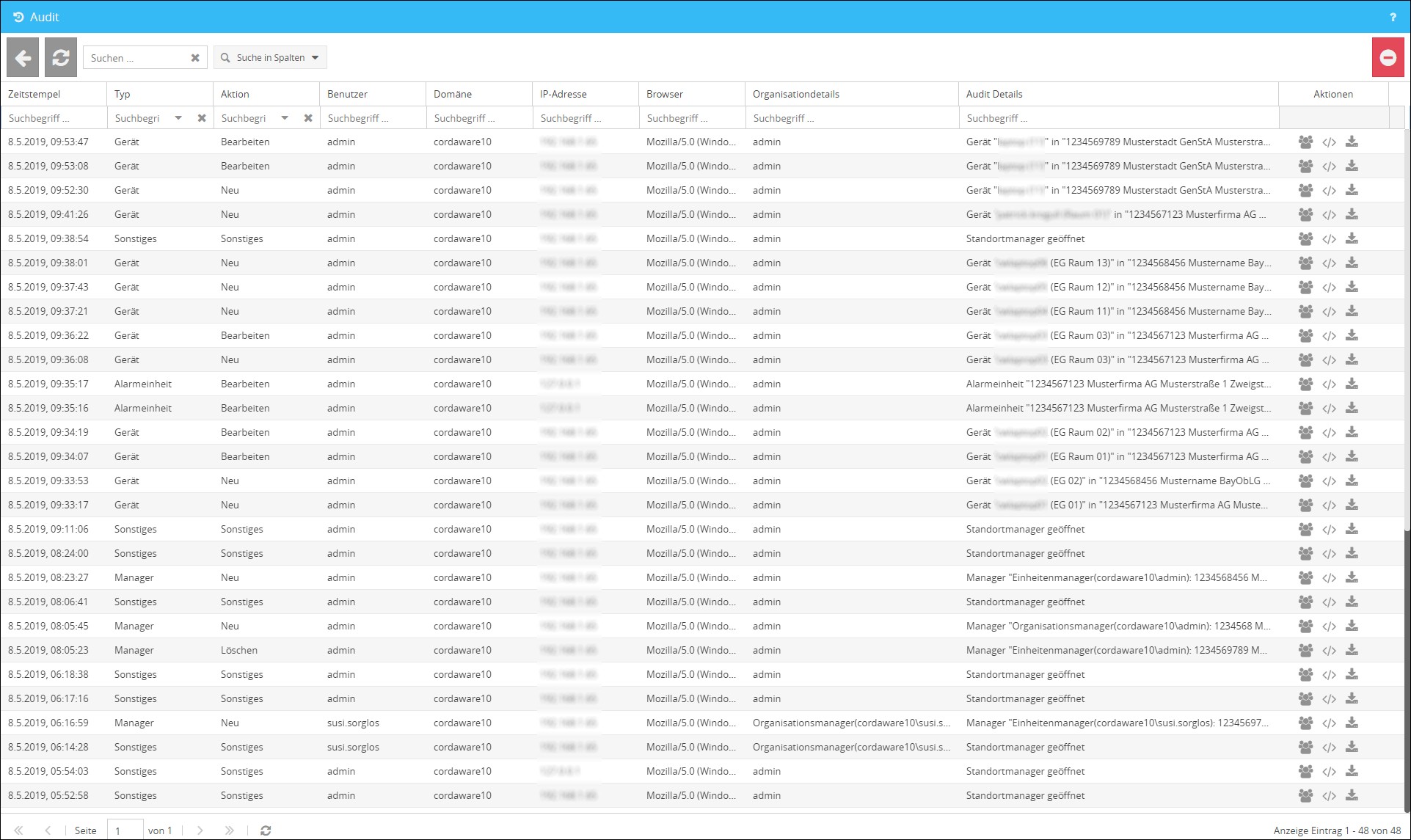This screenshot has height=840, width=1411.
Task: Download the 09:35:17 audit entry
Action: pyautogui.click(x=1352, y=384)
